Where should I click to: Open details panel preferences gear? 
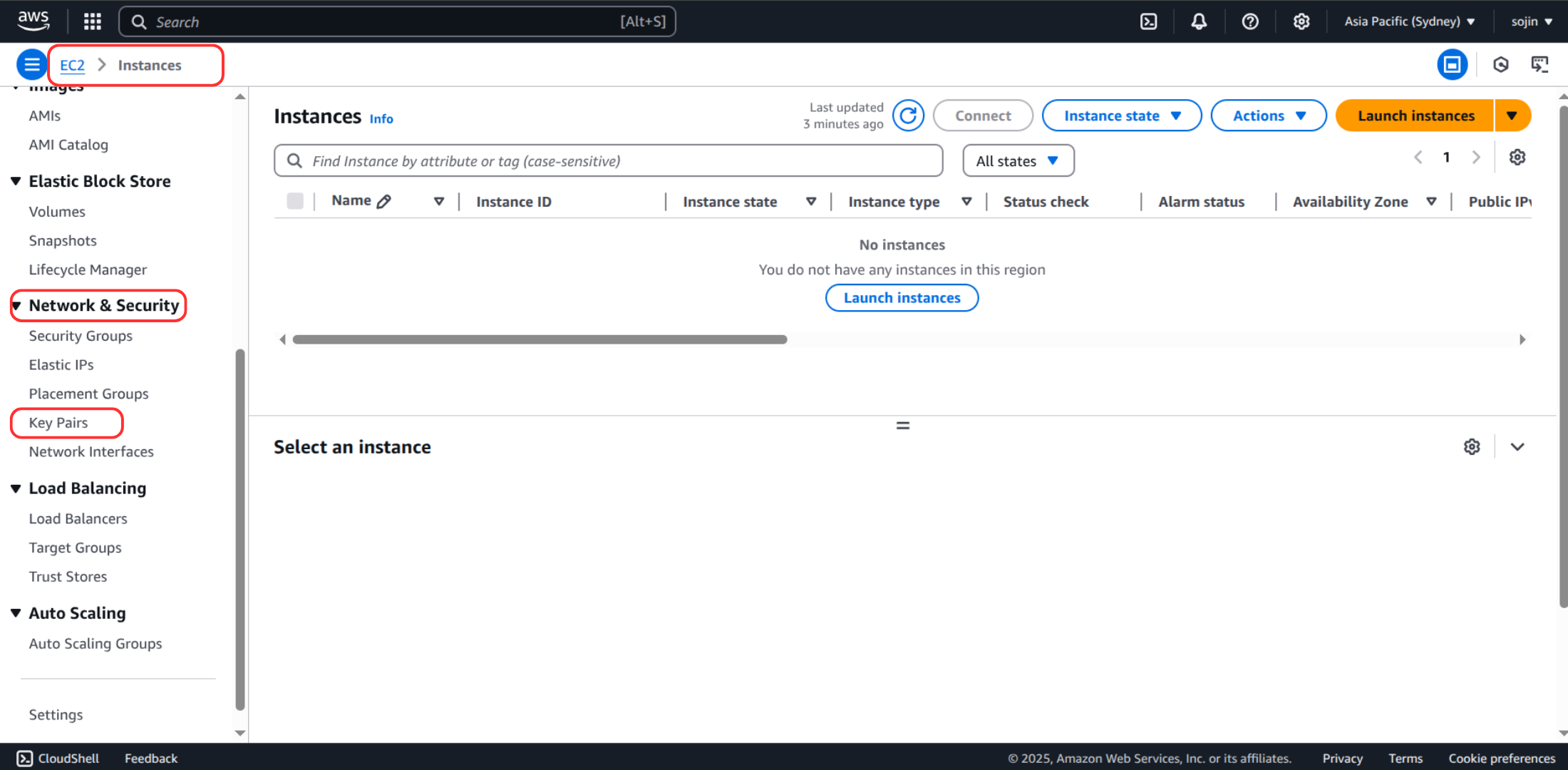pos(1472,446)
